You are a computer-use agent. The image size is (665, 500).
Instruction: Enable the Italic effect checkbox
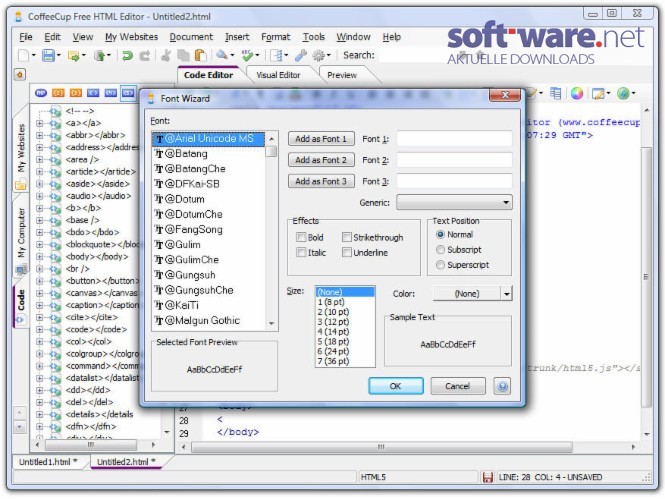point(301,252)
